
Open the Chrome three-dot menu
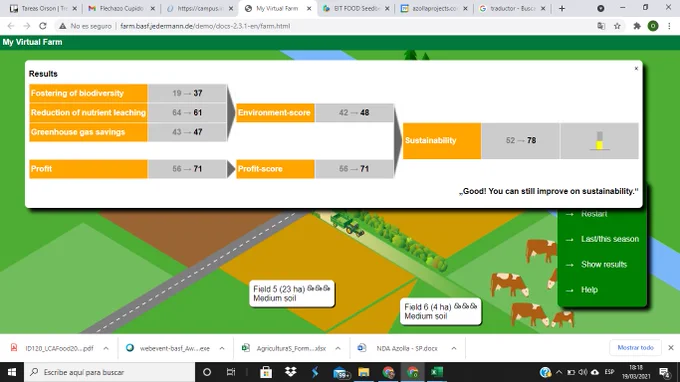tap(669, 26)
